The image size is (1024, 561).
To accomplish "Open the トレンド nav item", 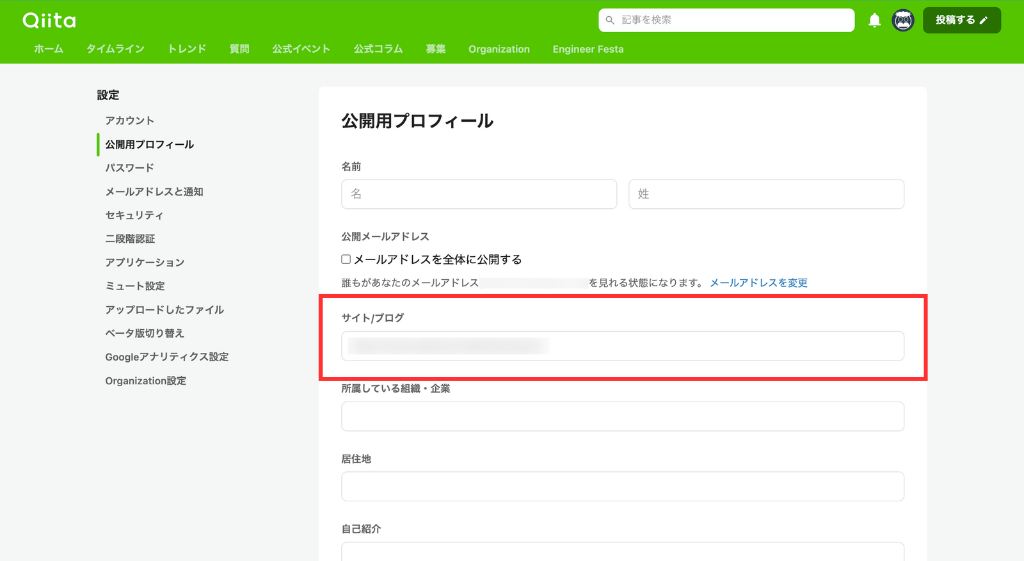I will coord(187,49).
